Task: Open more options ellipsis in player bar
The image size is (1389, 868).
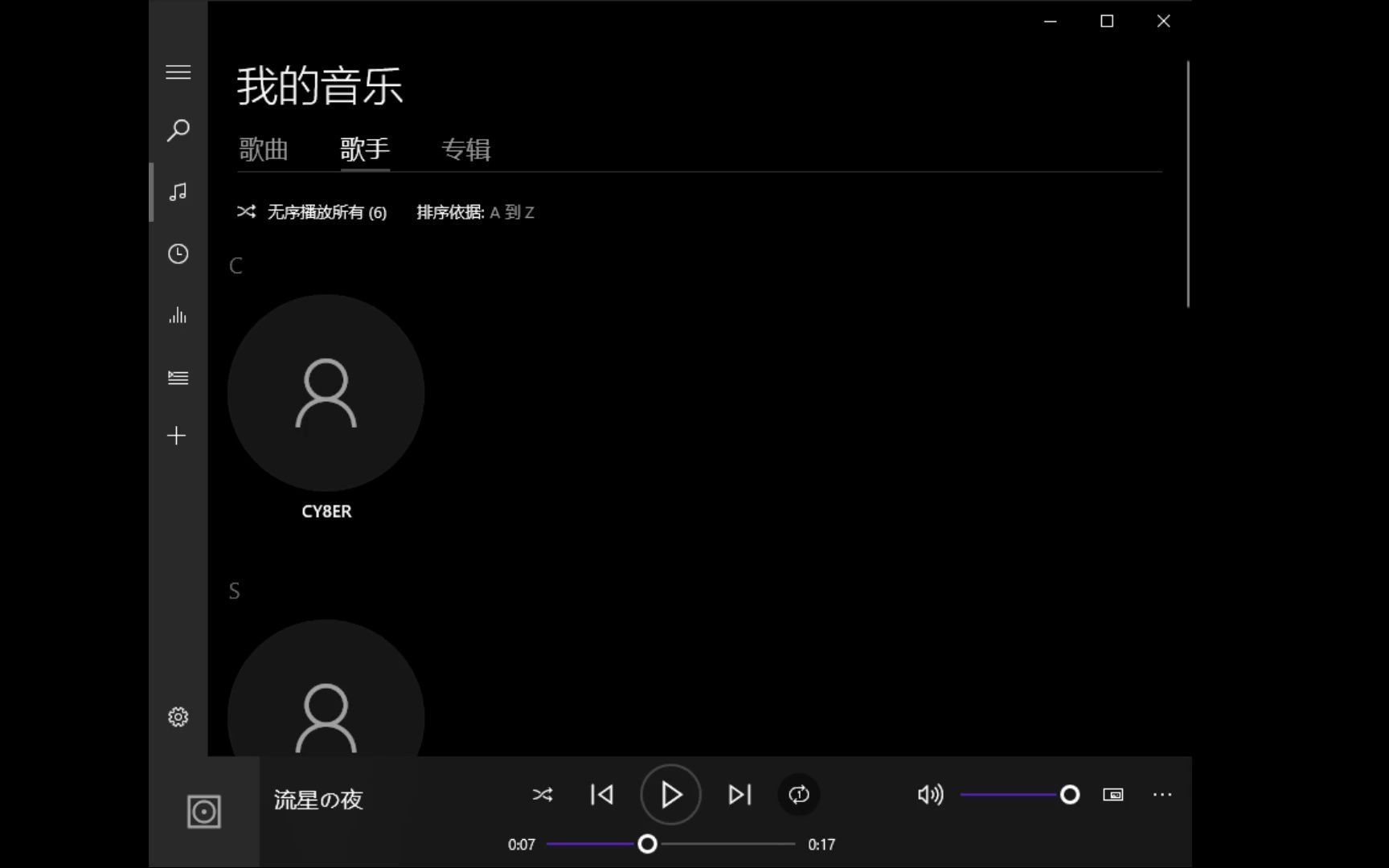Action: pyautogui.click(x=1162, y=795)
